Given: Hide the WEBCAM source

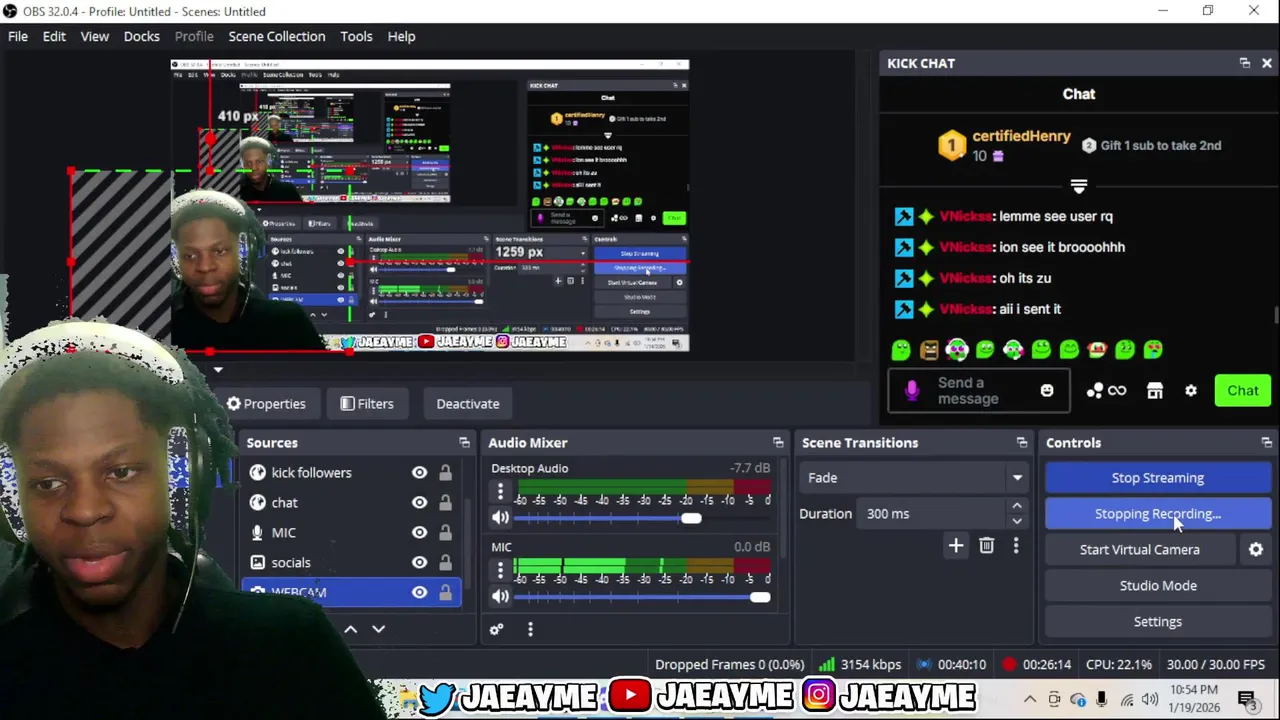Looking at the screenshot, I should [x=419, y=593].
